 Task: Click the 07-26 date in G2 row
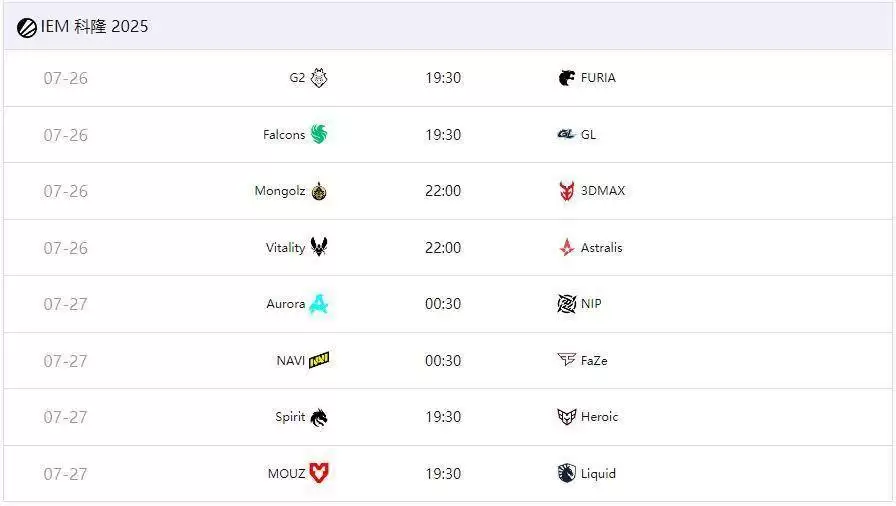66,78
